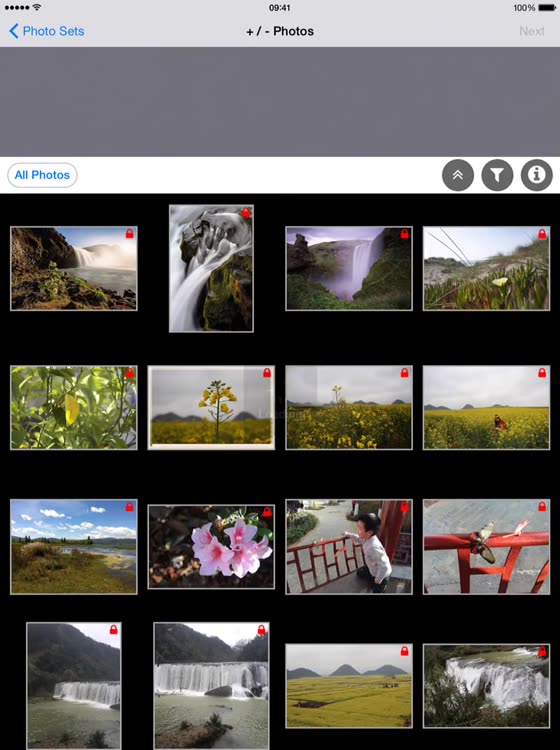This screenshot has width=560, height=750.
Task: Open the All Photos album selector
Action: (42, 175)
